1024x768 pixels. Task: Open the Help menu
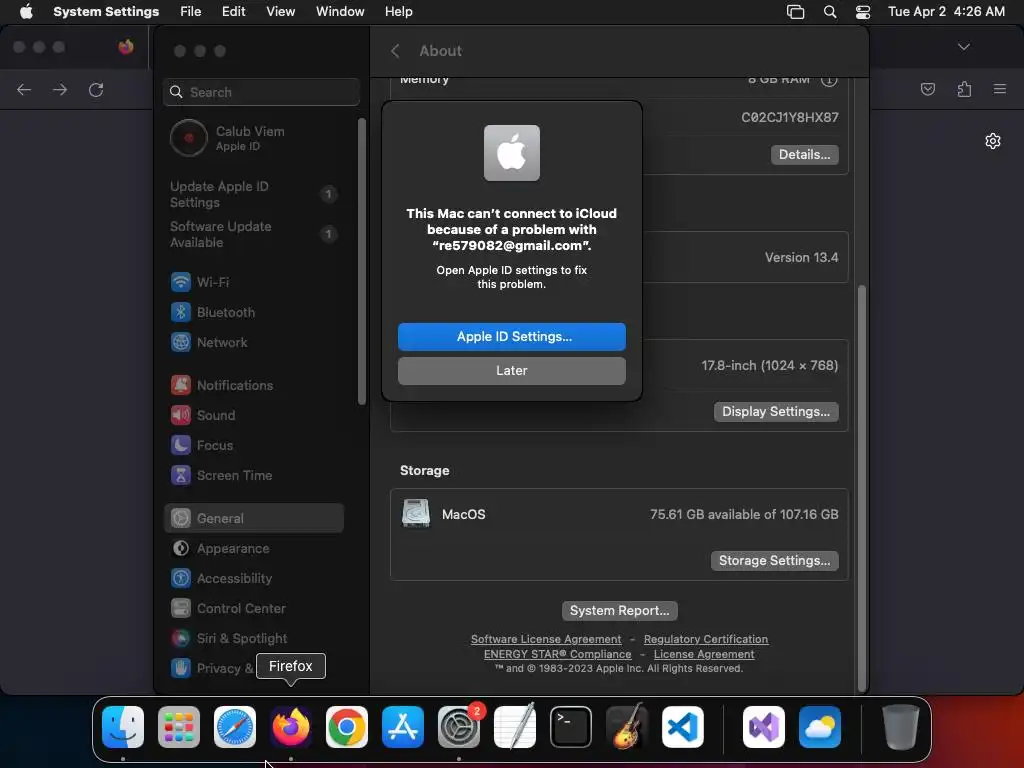(398, 12)
